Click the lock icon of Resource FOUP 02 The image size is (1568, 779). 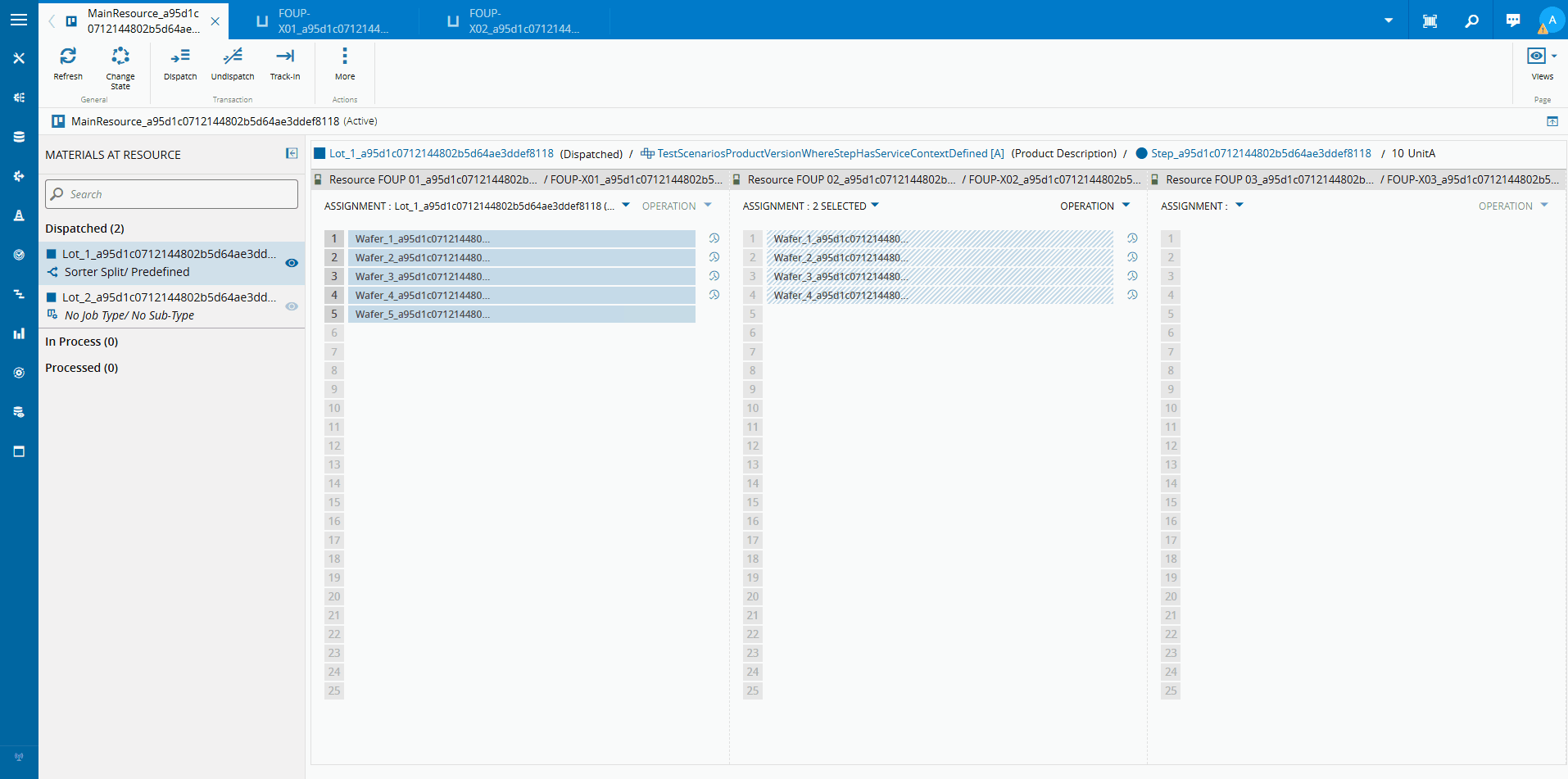click(736, 179)
